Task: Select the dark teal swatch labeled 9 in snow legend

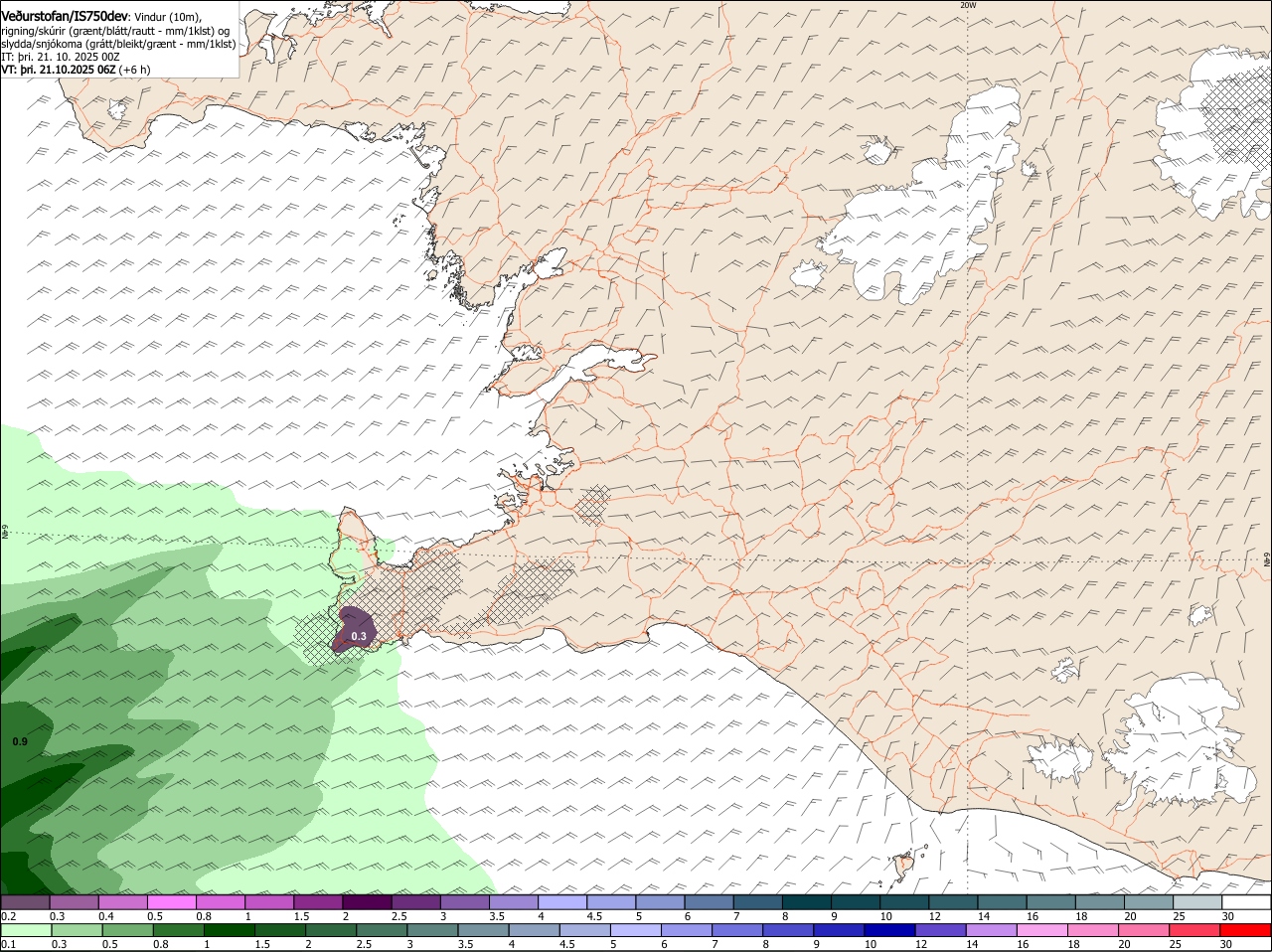Action: [x=856, y=901]
